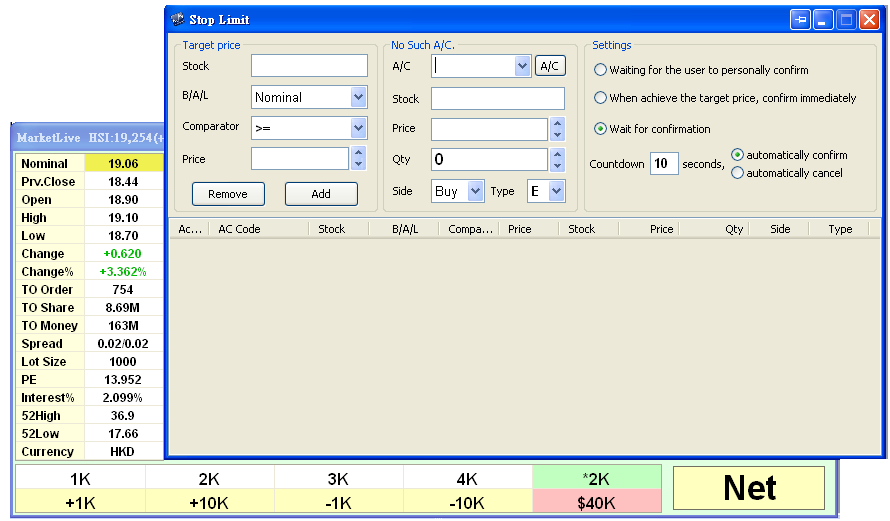Click the pin window icon in title bar
Image resolution: width=890 pixels, height=521 pixels.
800,20
